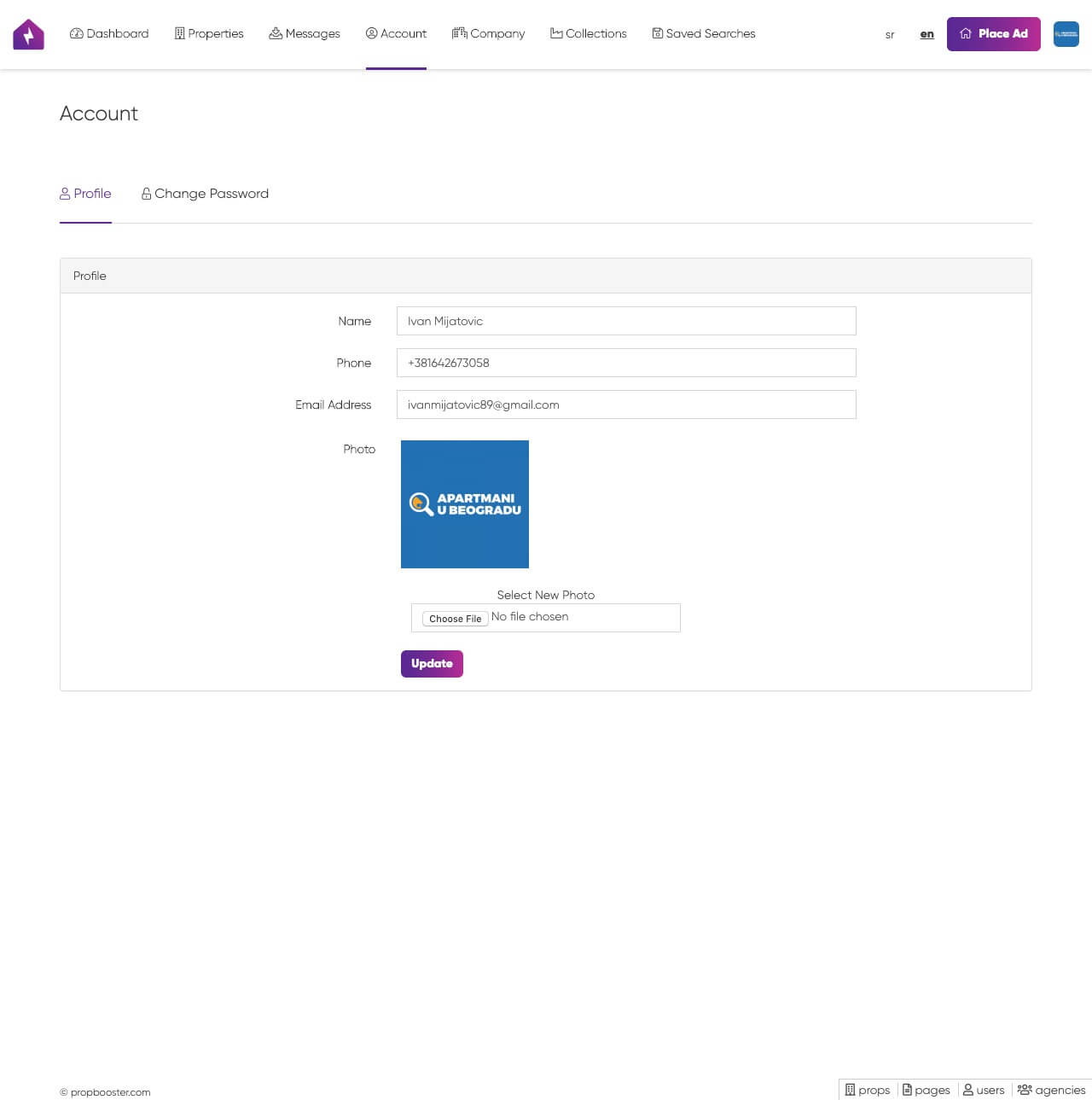Click the Place Ad button

(x=993, y=34)
